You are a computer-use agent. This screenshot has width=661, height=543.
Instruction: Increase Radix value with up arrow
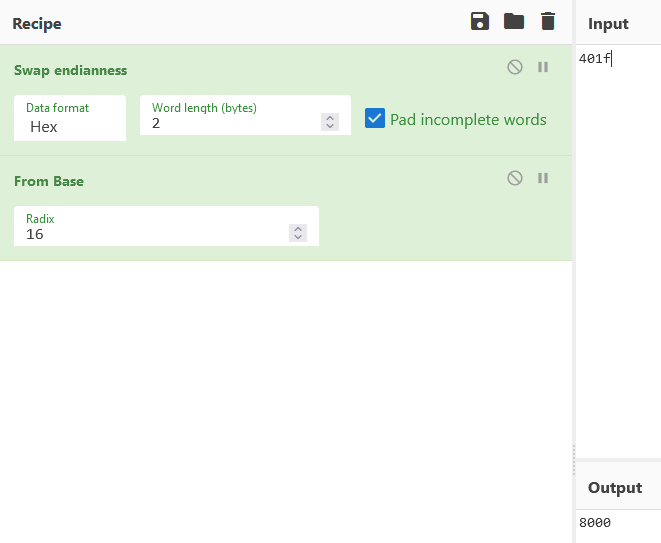(297, 229)
